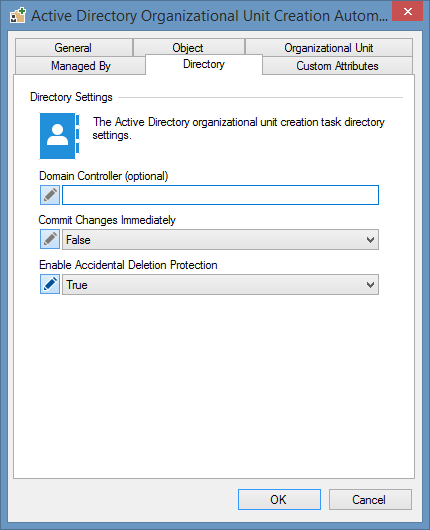Open the combo box showing True
The width and height of the screenshot is (430, 530).
pyautogui.click(x=220, y=285)
